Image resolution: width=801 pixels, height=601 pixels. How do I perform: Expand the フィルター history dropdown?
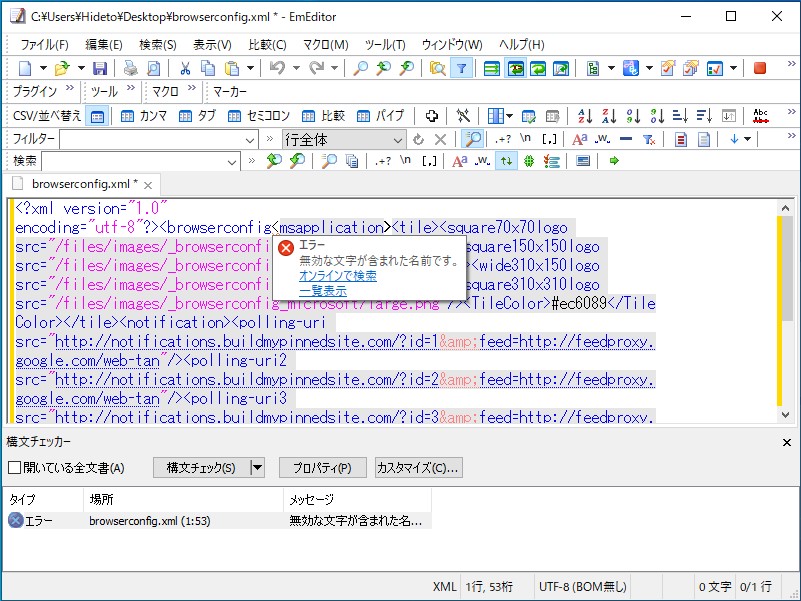(248, 138)
